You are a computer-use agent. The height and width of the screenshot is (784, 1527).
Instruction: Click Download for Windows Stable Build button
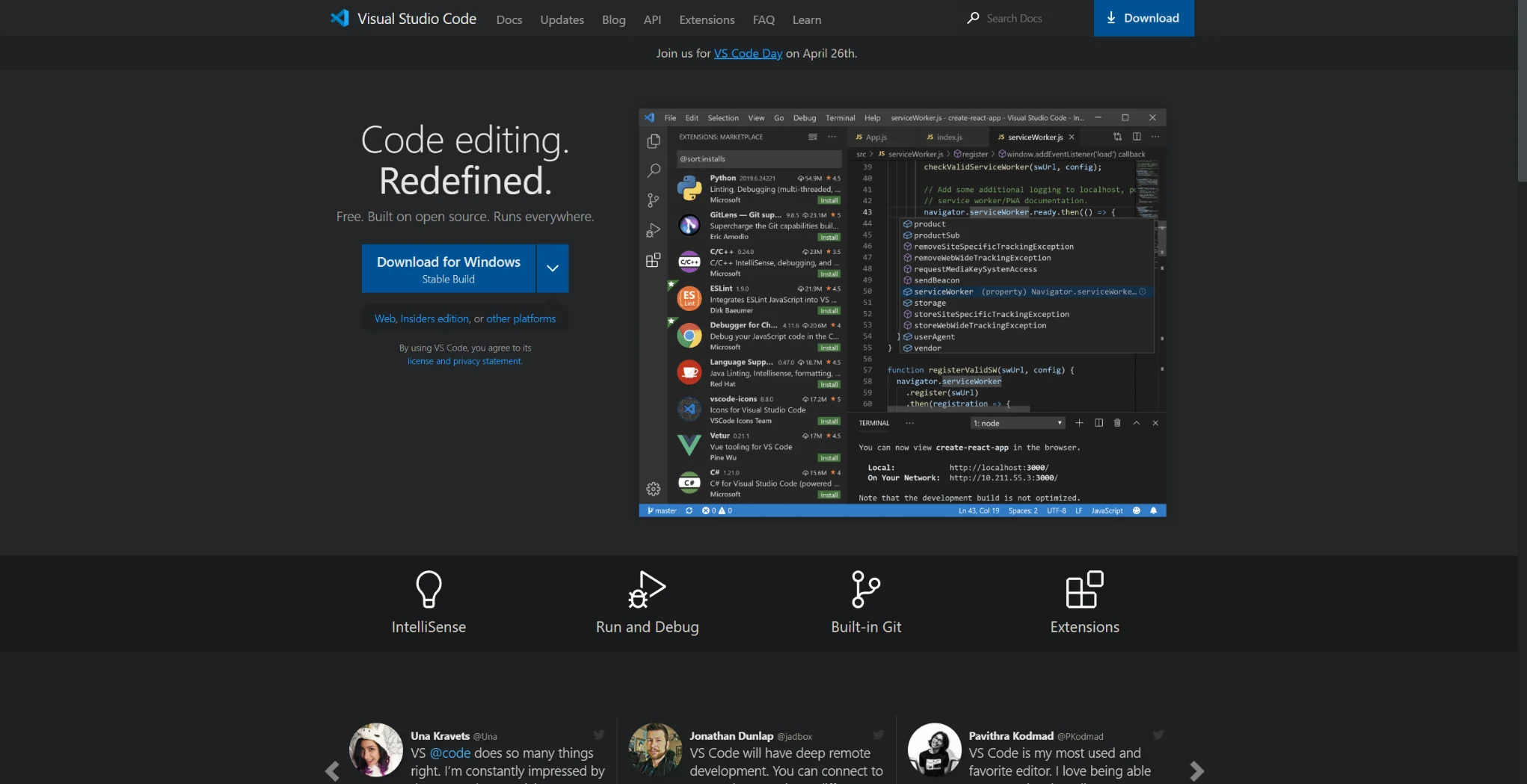point(449,268)
